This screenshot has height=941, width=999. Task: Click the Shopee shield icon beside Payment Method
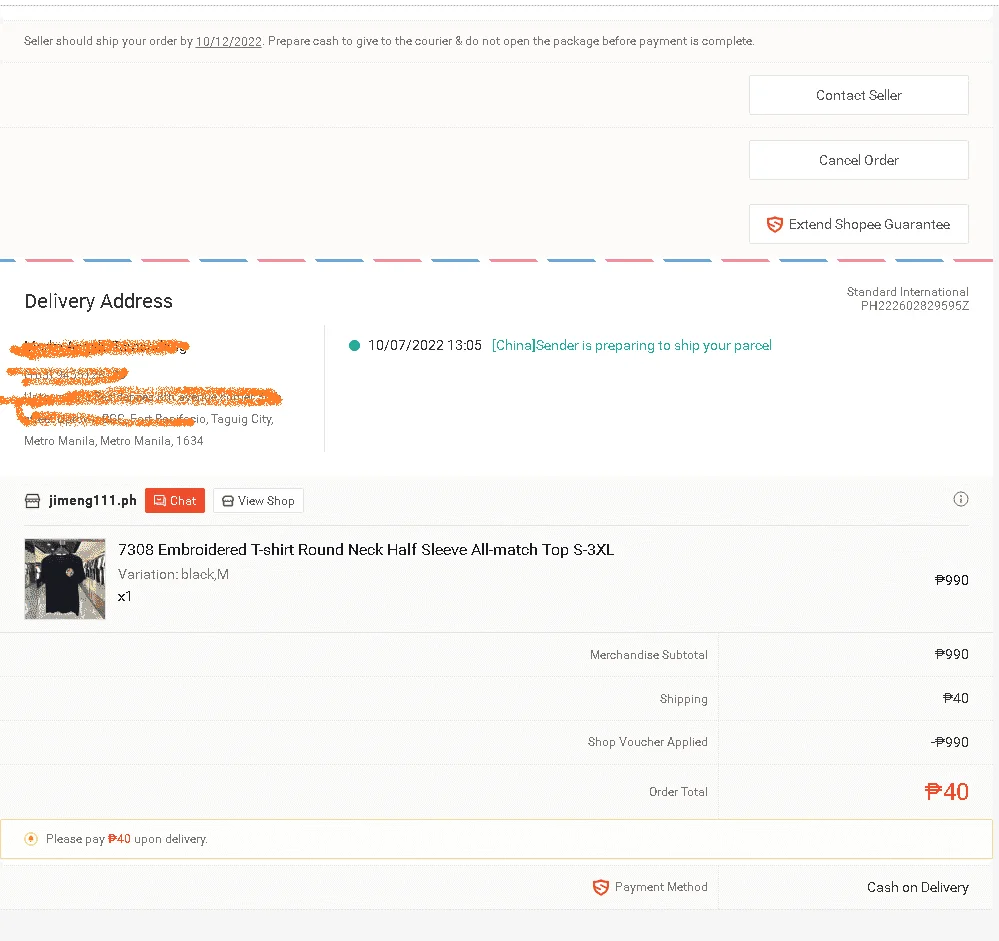coord(600,887)
